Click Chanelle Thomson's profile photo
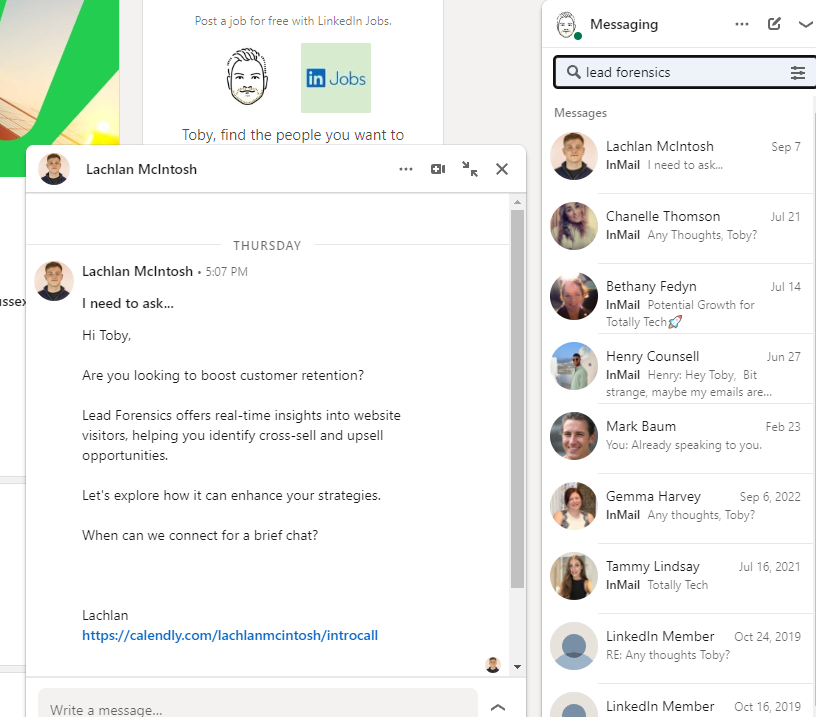 574,226
